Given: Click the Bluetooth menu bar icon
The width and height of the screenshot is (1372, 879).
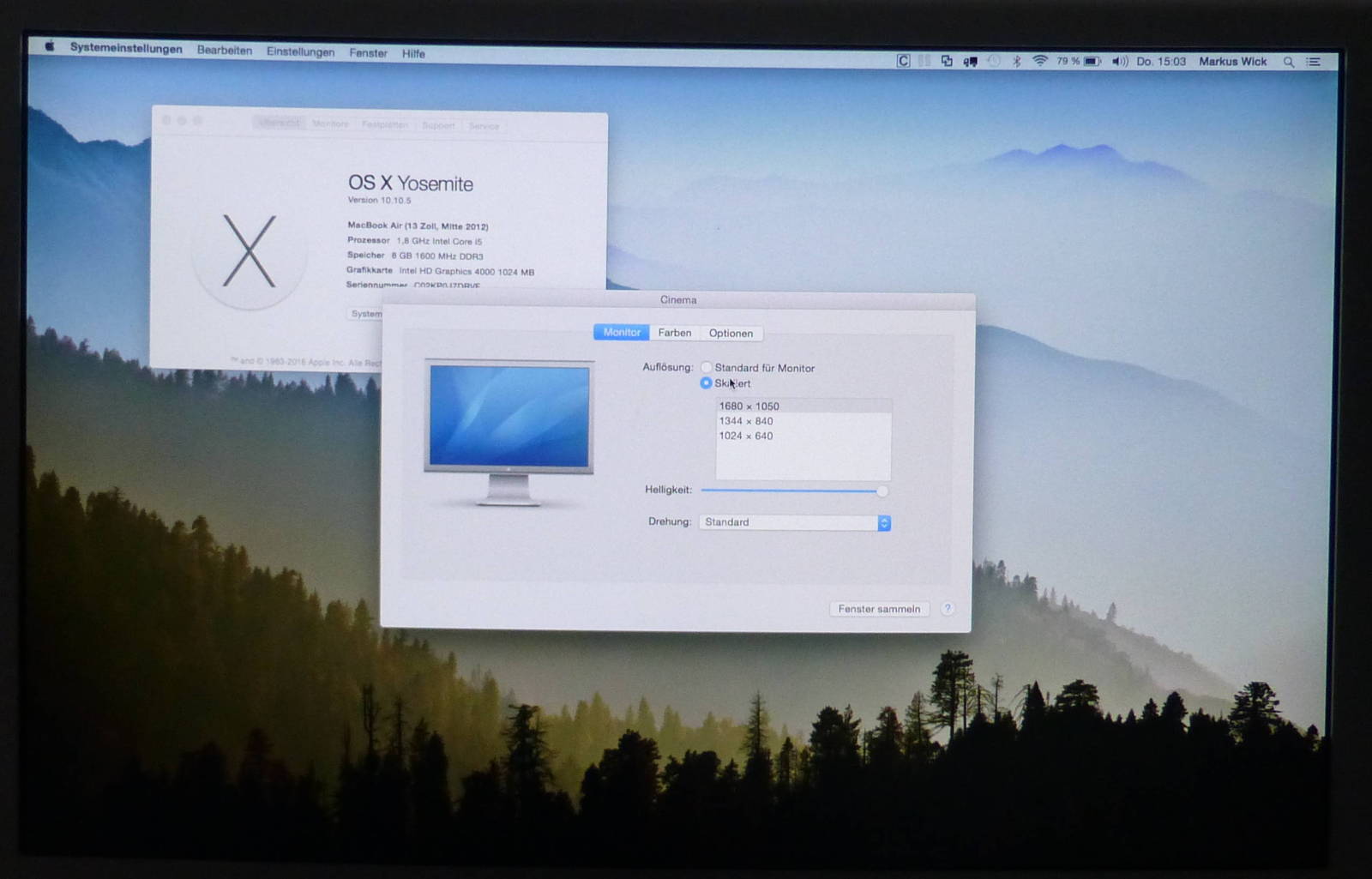Looking at the screenshot, I should (1016, 61).
